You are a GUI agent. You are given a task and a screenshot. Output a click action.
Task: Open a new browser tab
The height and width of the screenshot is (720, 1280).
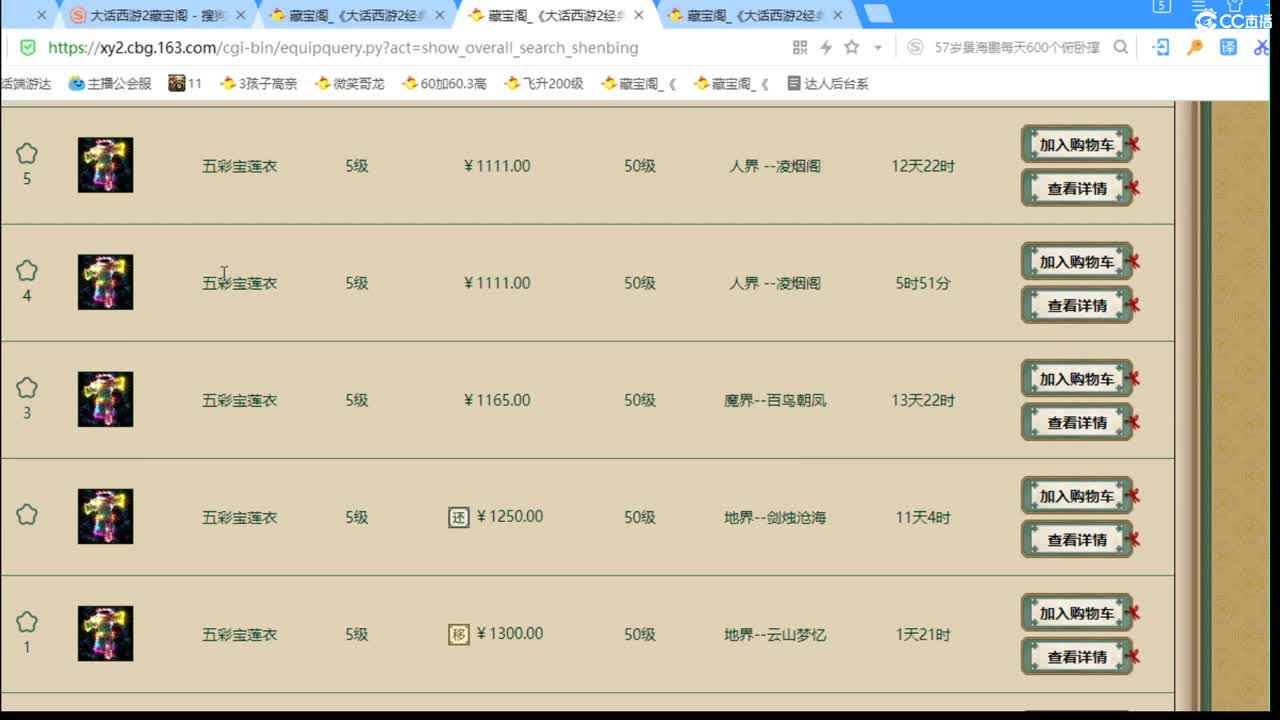pyautogui.click(x=878, y=13)
